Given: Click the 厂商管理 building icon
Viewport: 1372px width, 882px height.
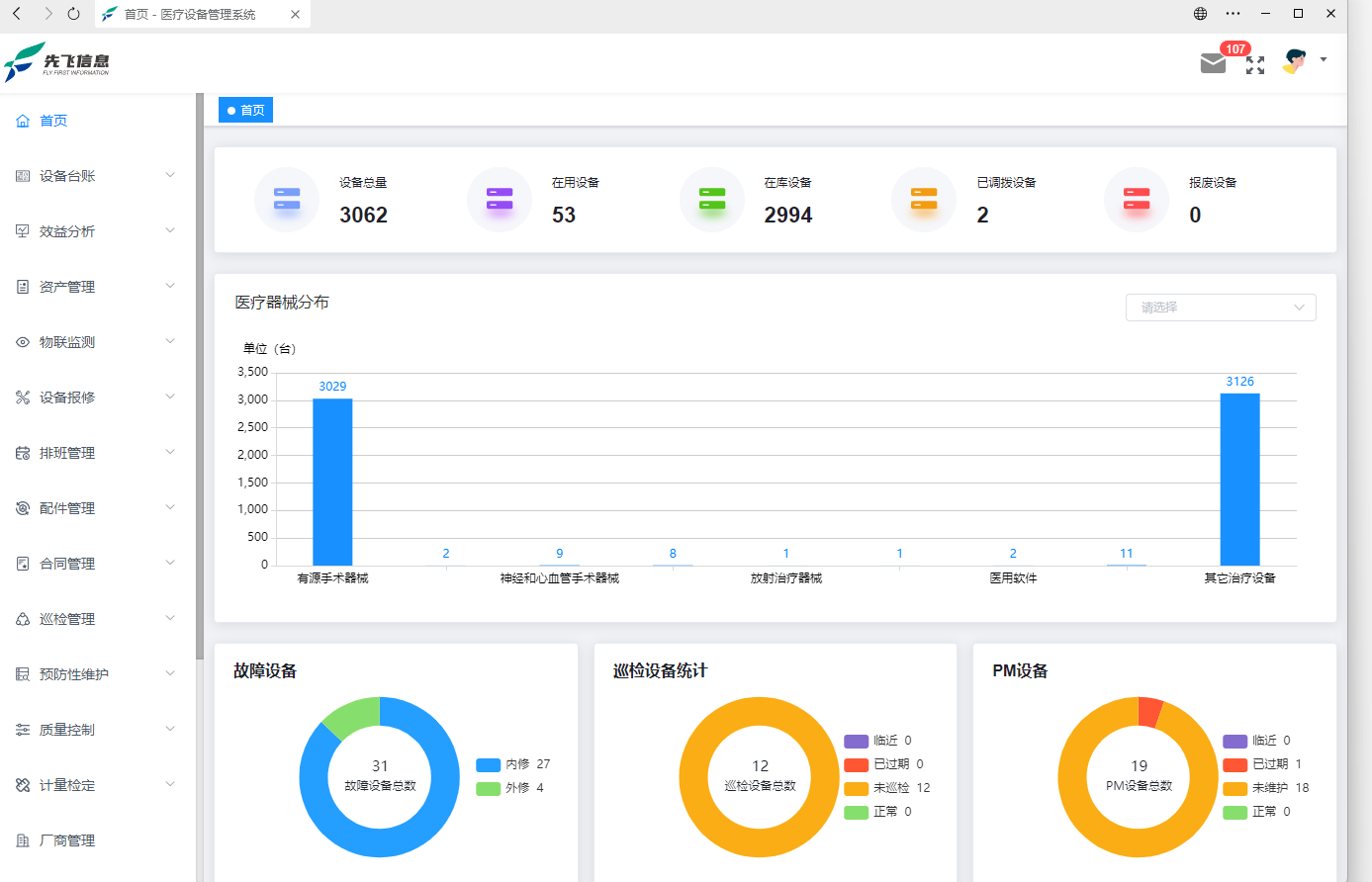Looking at the screenshot, I should click(23, 840).
